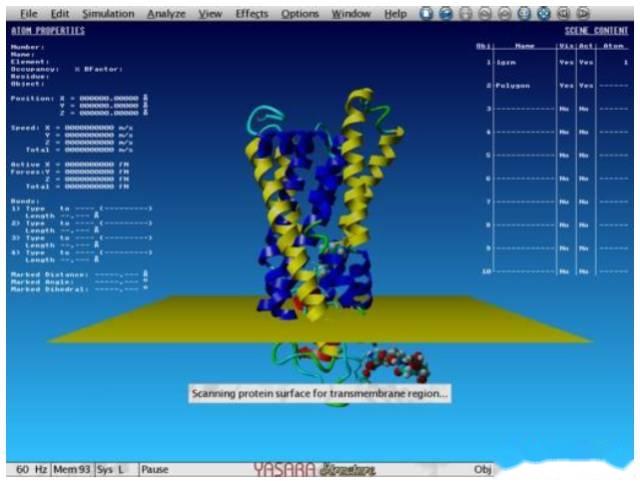Click the third gray round toolbar icon

[465, 13]
